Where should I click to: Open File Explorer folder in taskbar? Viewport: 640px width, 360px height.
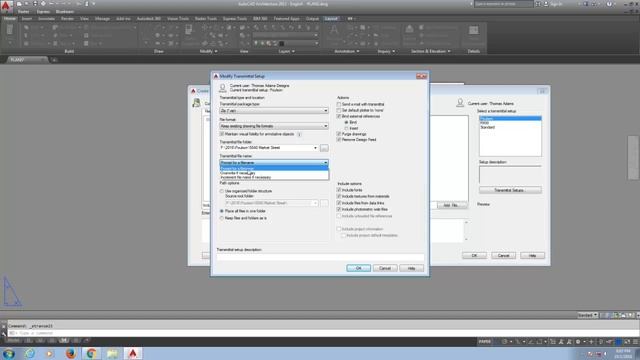click(112, 353)
